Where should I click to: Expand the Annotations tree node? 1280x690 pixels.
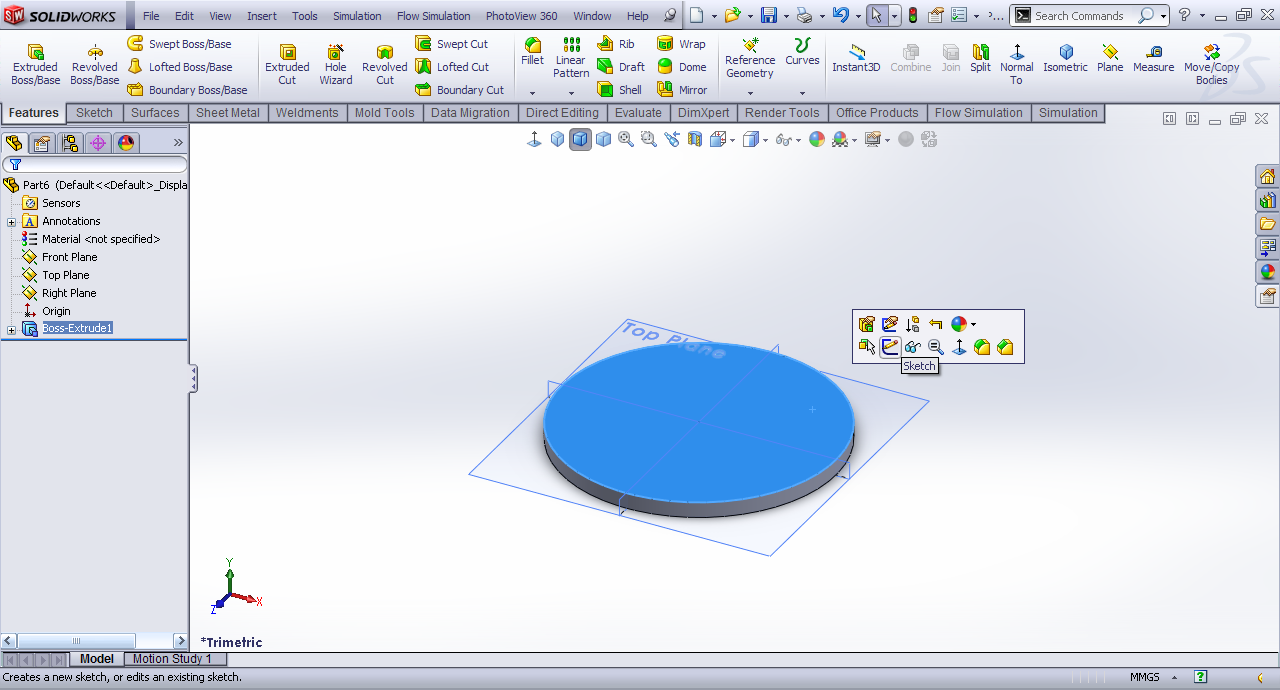click(x=11, y=222)
